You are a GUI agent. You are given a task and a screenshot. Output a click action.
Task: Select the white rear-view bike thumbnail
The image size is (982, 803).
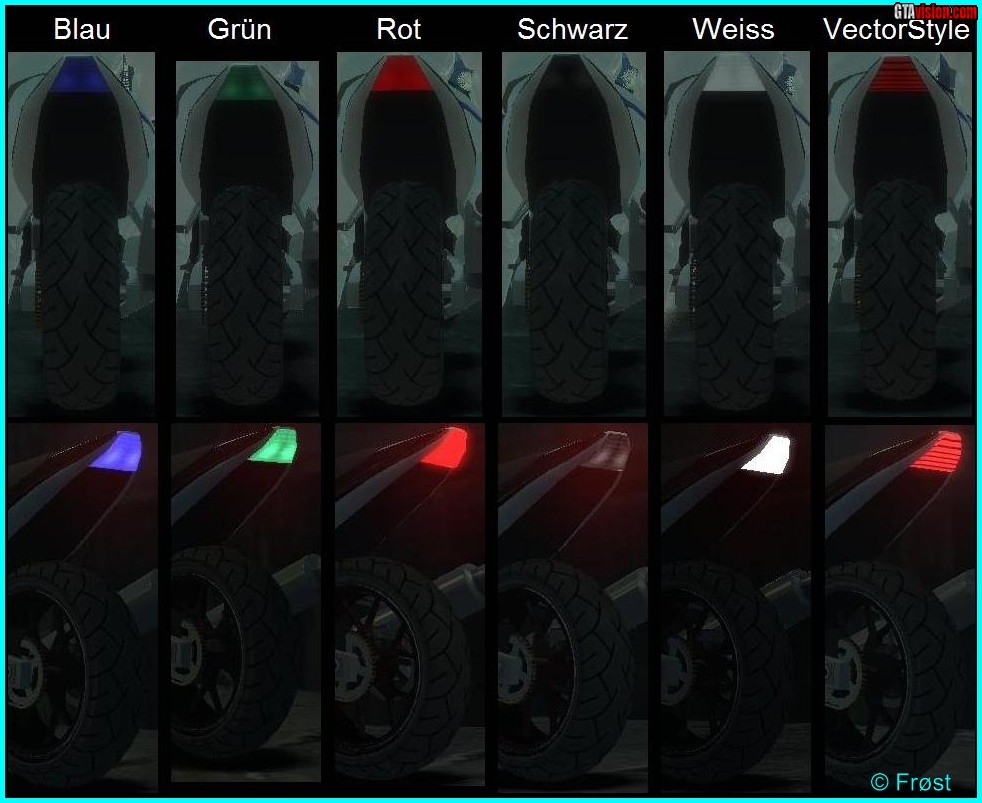736,234
